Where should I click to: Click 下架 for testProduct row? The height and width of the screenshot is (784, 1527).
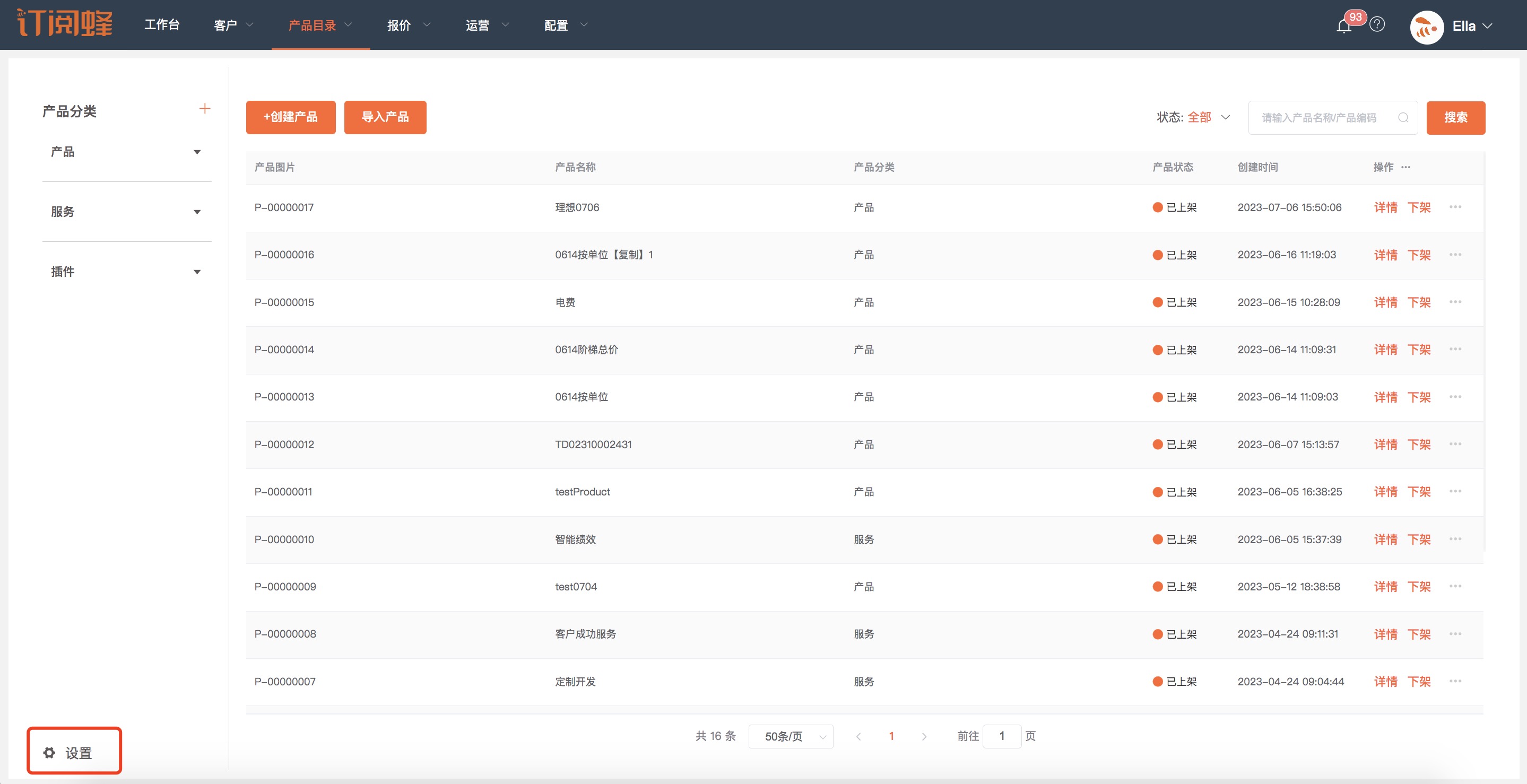click(x=1419, y=492)
